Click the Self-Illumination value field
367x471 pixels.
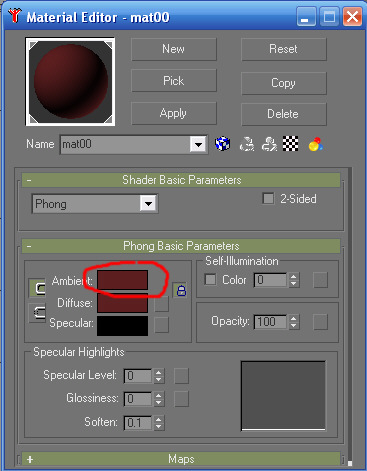pos(270,280)
